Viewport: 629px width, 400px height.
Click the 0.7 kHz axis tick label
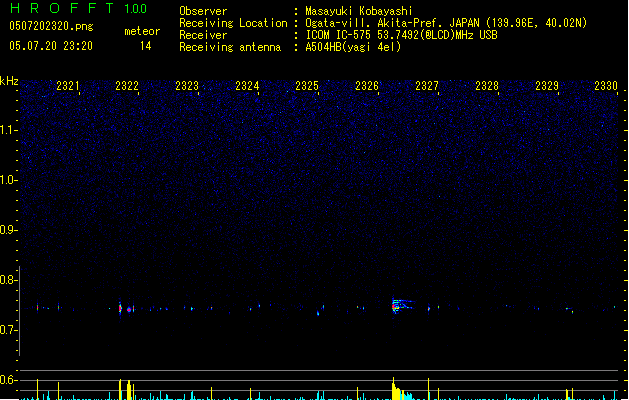click(8, 330)
